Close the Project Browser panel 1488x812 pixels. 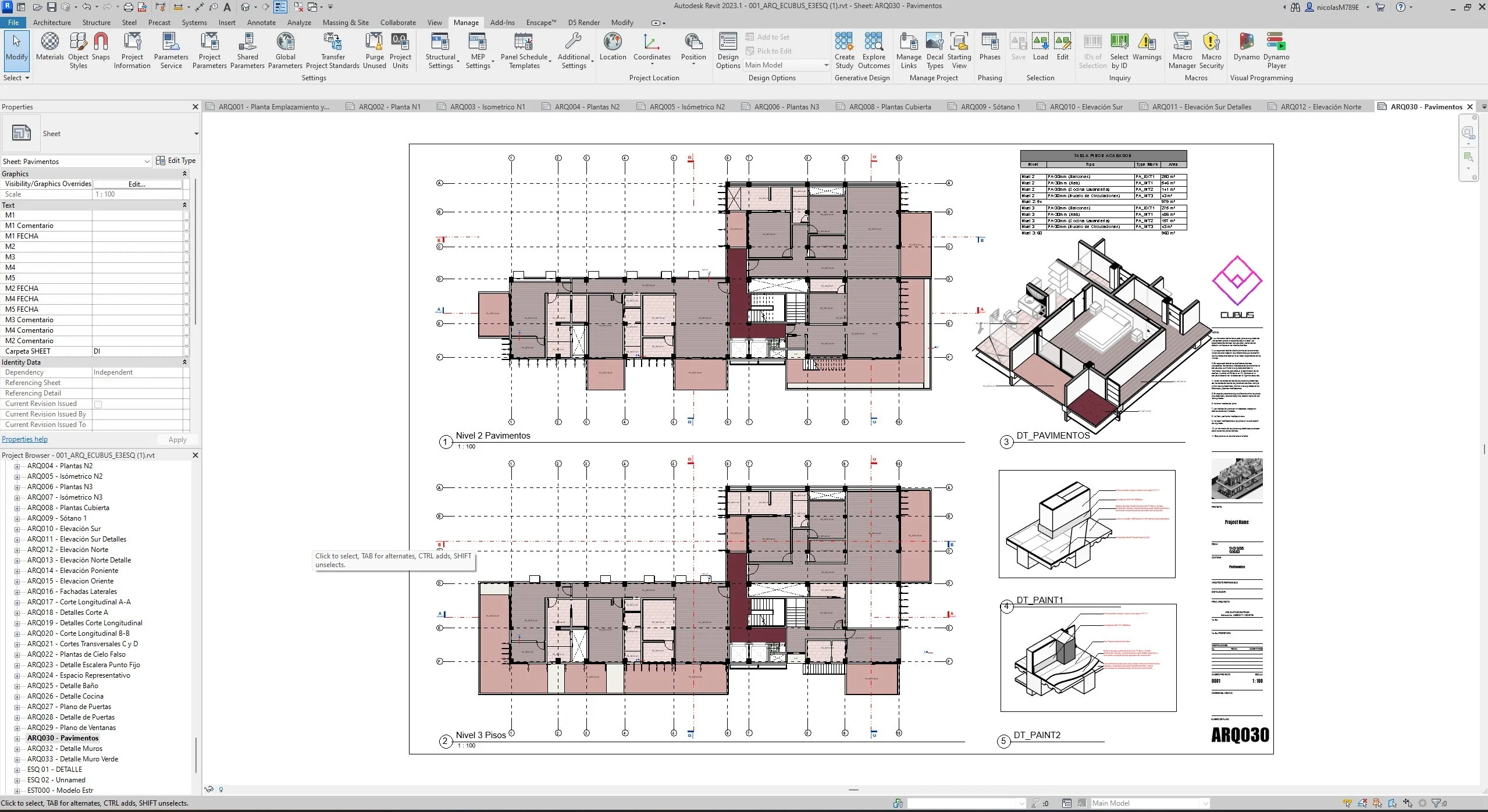(195, 455)
